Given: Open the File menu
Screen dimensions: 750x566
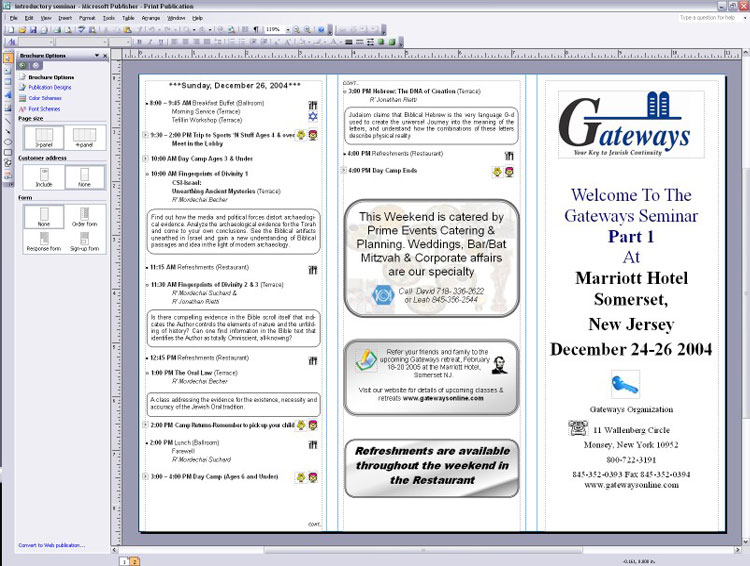Looking at the screenshot, I should coord(14,18).
